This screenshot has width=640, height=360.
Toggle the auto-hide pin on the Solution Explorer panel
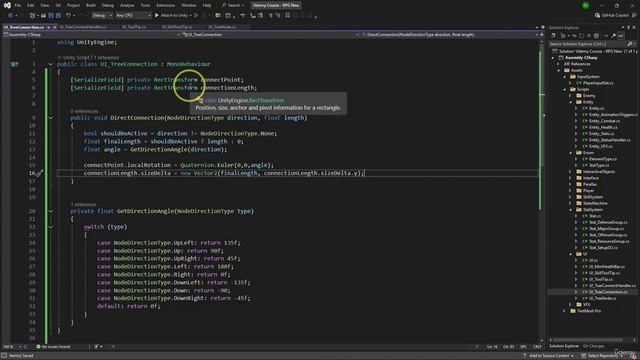pos(629,27)
